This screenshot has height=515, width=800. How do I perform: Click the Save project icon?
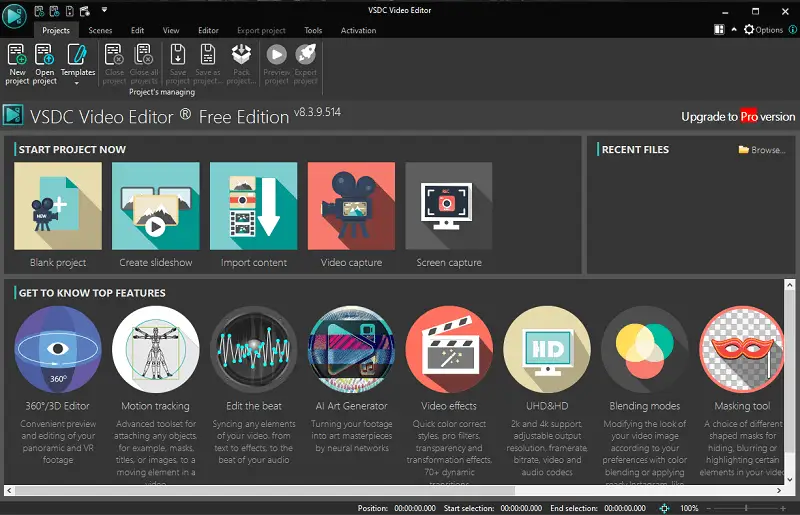click(x=178, y=55)
